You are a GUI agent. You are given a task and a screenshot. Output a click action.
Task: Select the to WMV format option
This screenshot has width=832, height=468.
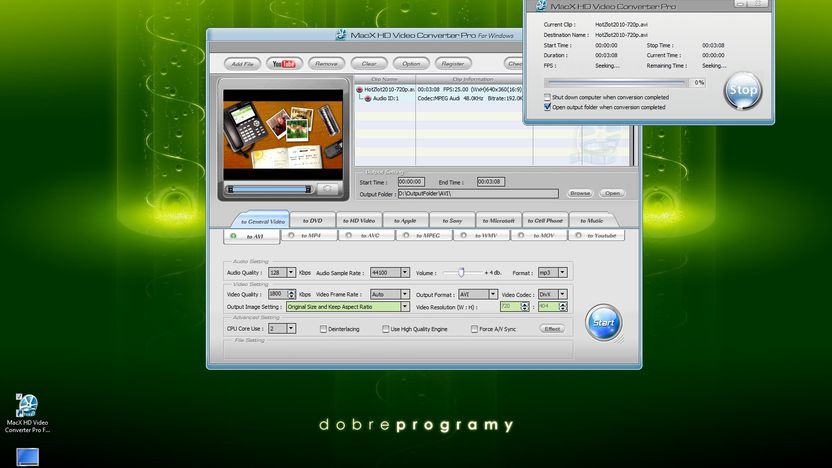(481, 236)
